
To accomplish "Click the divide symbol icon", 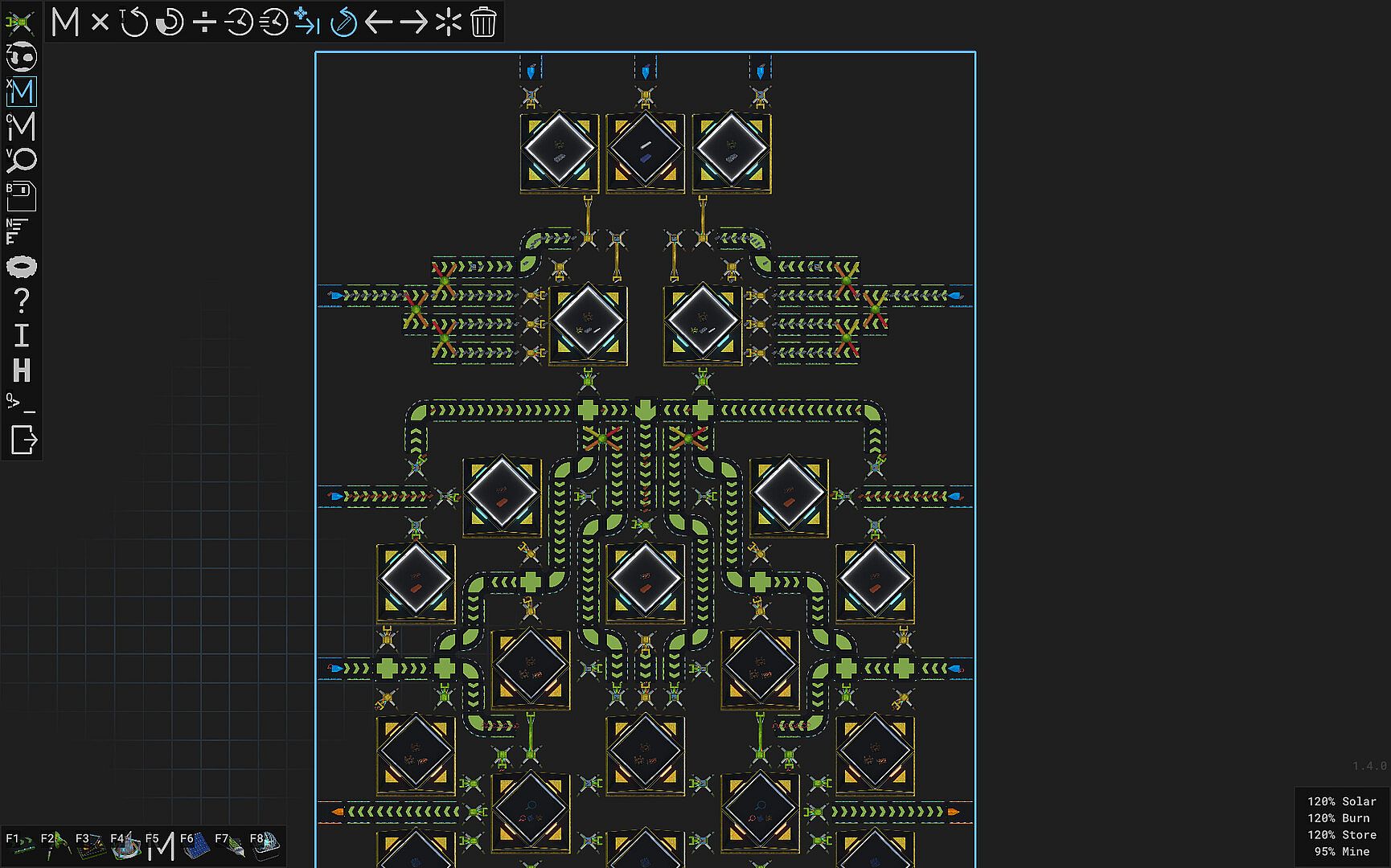I will point(205,23).
